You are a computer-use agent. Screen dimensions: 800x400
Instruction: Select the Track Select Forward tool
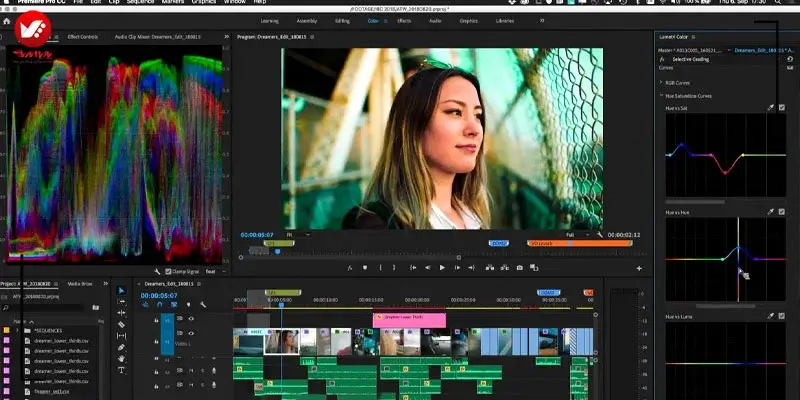[121, 302]
